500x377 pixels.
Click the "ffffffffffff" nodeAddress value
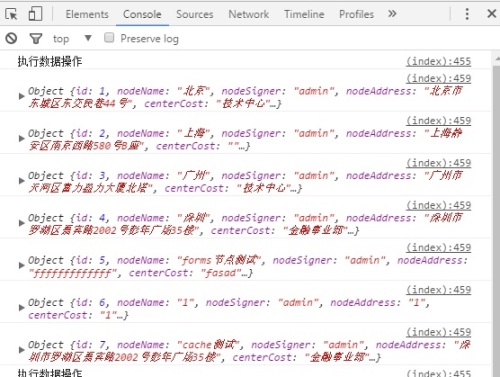pyautogui.click(x=72, y=273)
